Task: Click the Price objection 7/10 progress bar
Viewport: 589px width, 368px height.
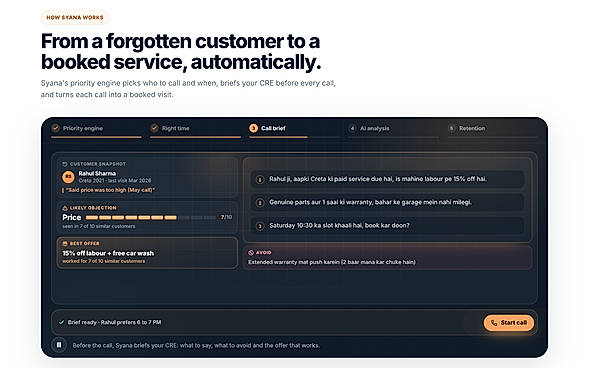Action: point(151,217)
